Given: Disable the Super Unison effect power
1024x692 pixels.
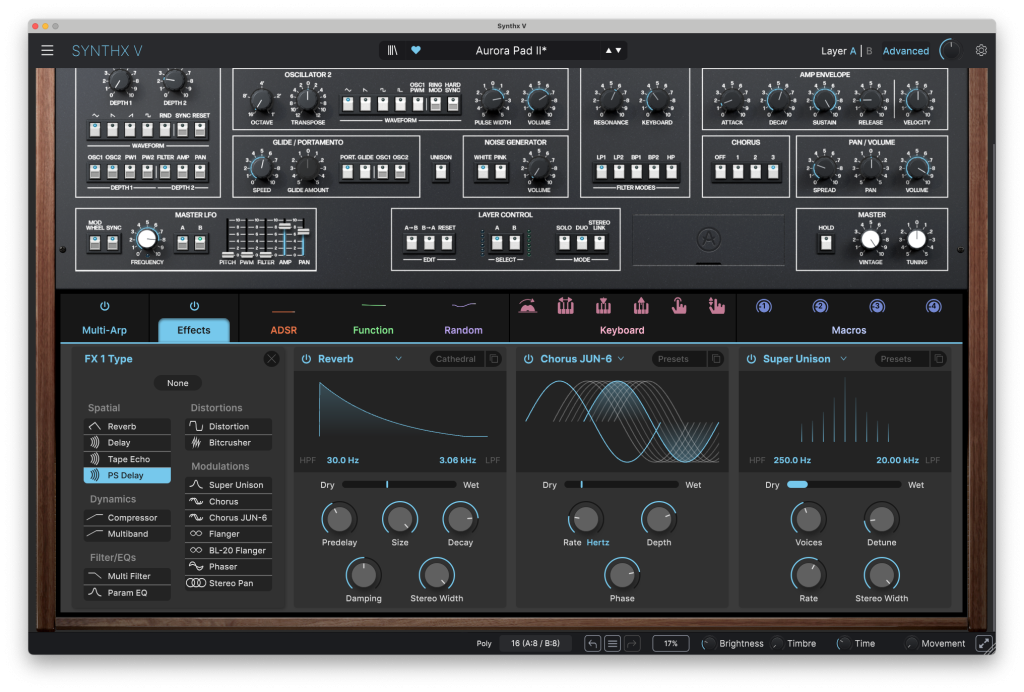Looking at the screenshot, I should point(751,359).
